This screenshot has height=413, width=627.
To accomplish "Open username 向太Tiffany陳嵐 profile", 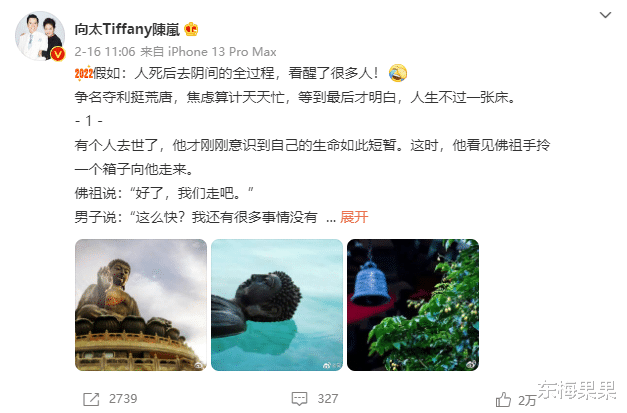I will pos(127,29).
